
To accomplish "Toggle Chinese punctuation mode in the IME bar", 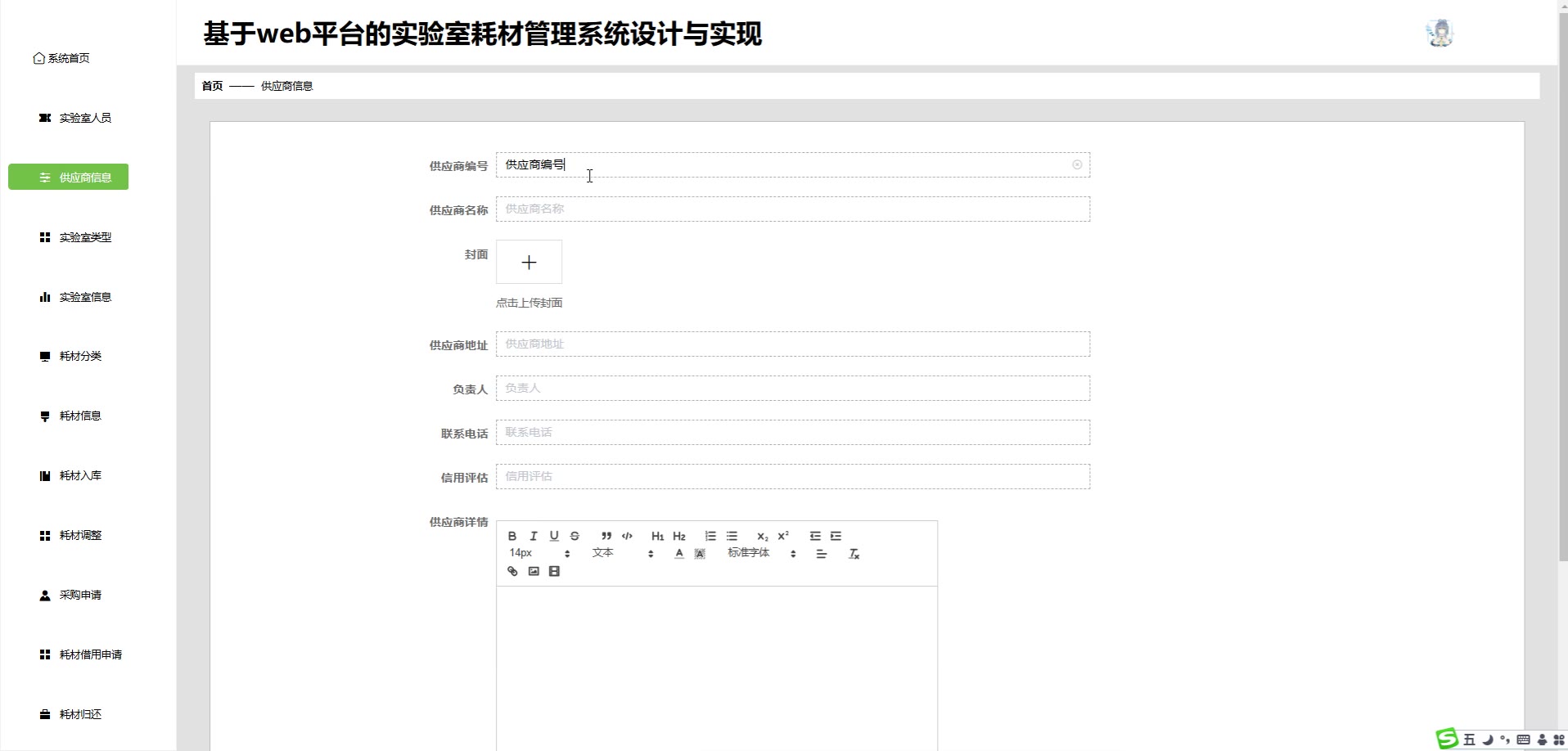I will [x=1505, y=740].
